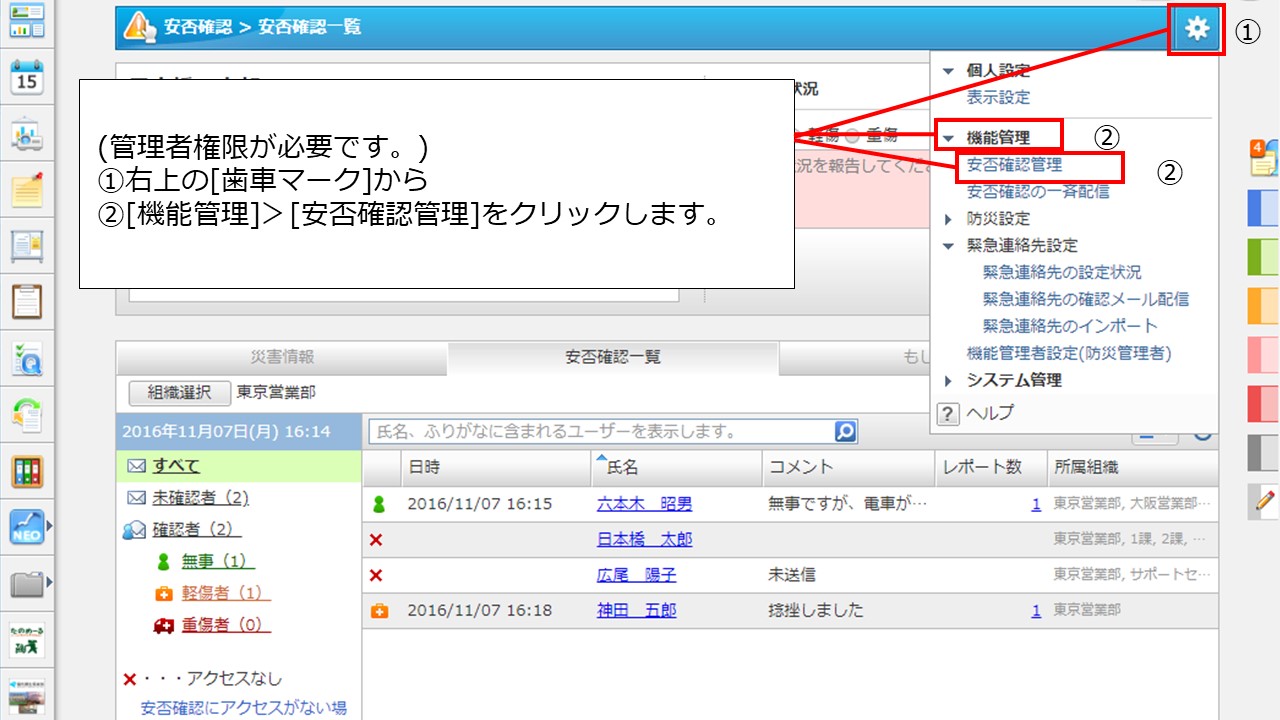Expand the システム管理 menu section

pos(949,381)
